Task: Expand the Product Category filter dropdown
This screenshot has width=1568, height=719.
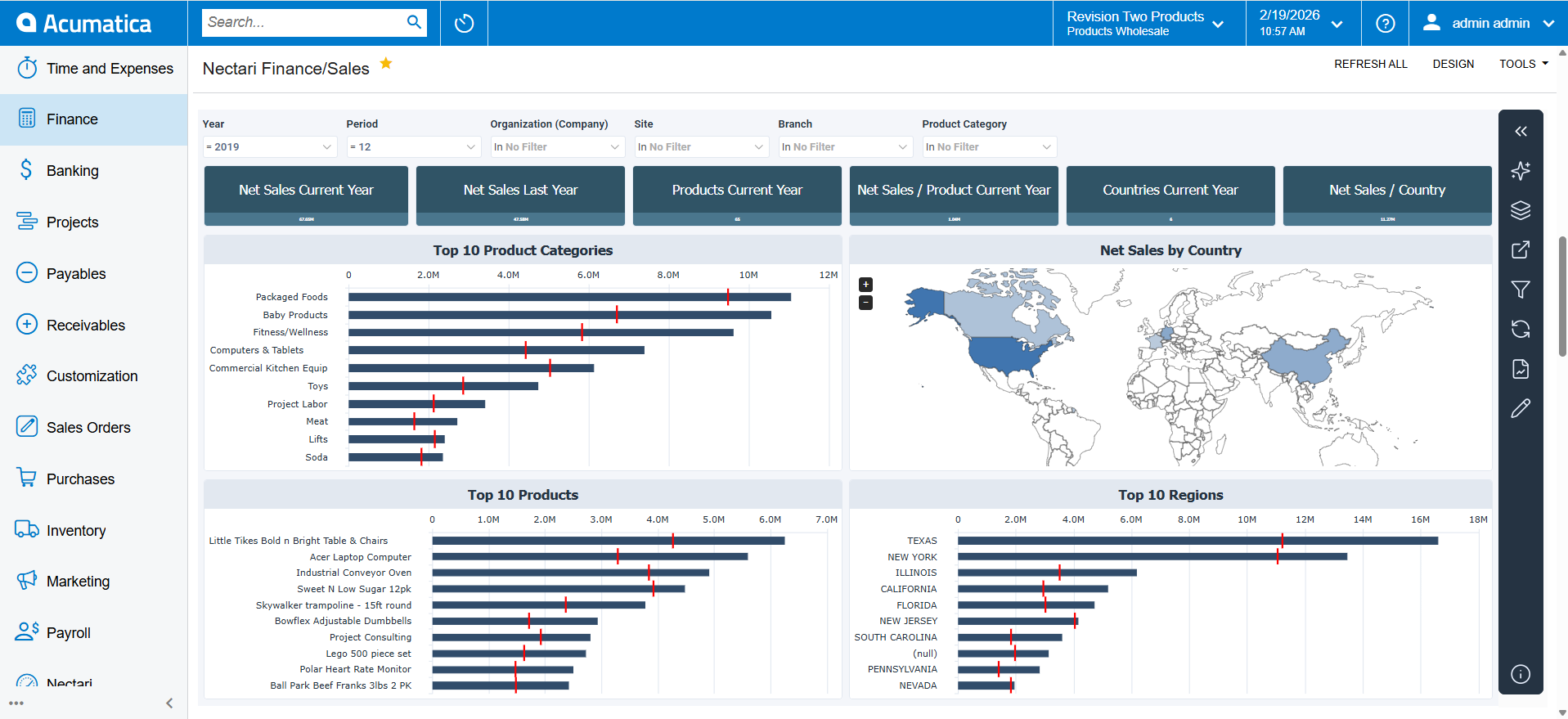Action: (x=988, y=147)
